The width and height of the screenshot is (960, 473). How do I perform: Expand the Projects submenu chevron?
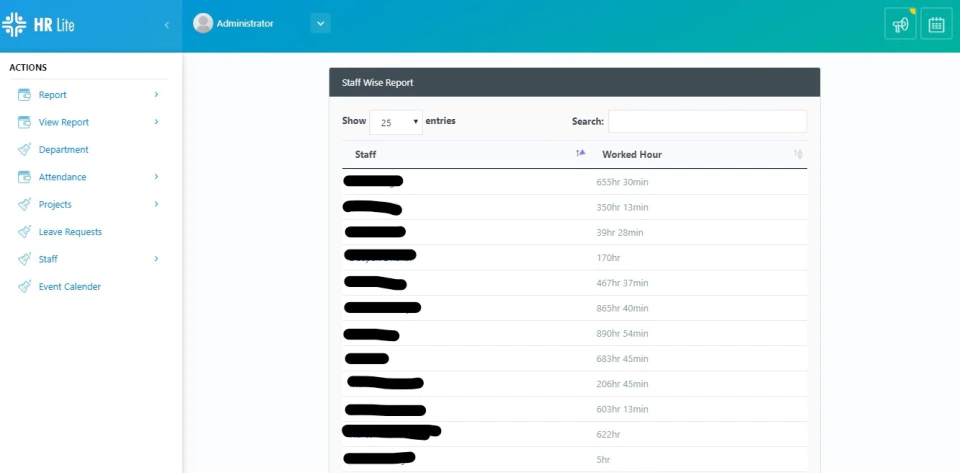click(x=156, y=204)
